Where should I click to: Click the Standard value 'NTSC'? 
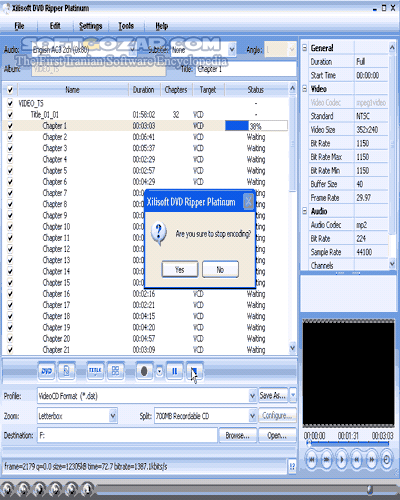[x=363, y=116]
